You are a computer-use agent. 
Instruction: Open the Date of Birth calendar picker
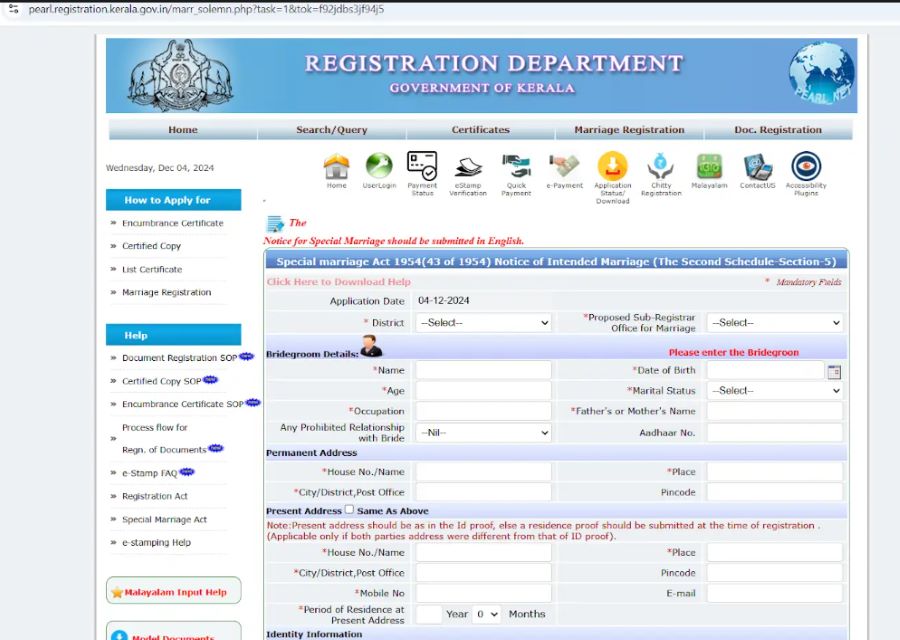click(834, 372)
